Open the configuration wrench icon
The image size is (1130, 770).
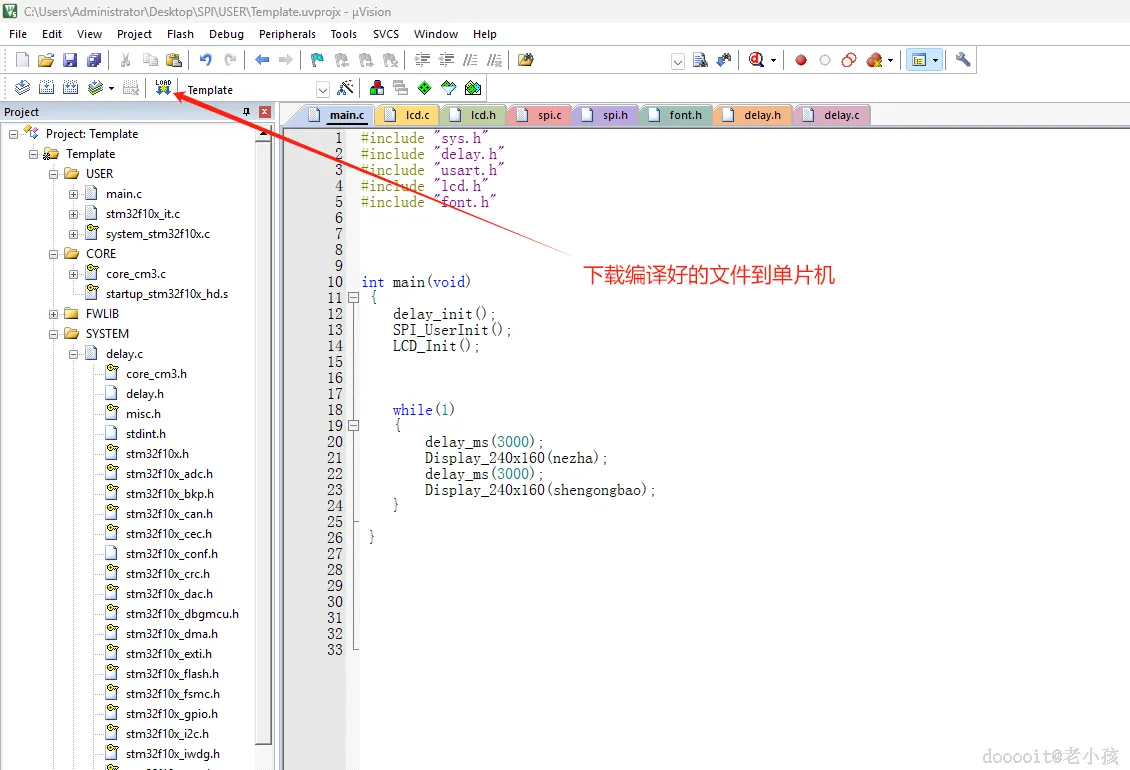pos(963,60)
